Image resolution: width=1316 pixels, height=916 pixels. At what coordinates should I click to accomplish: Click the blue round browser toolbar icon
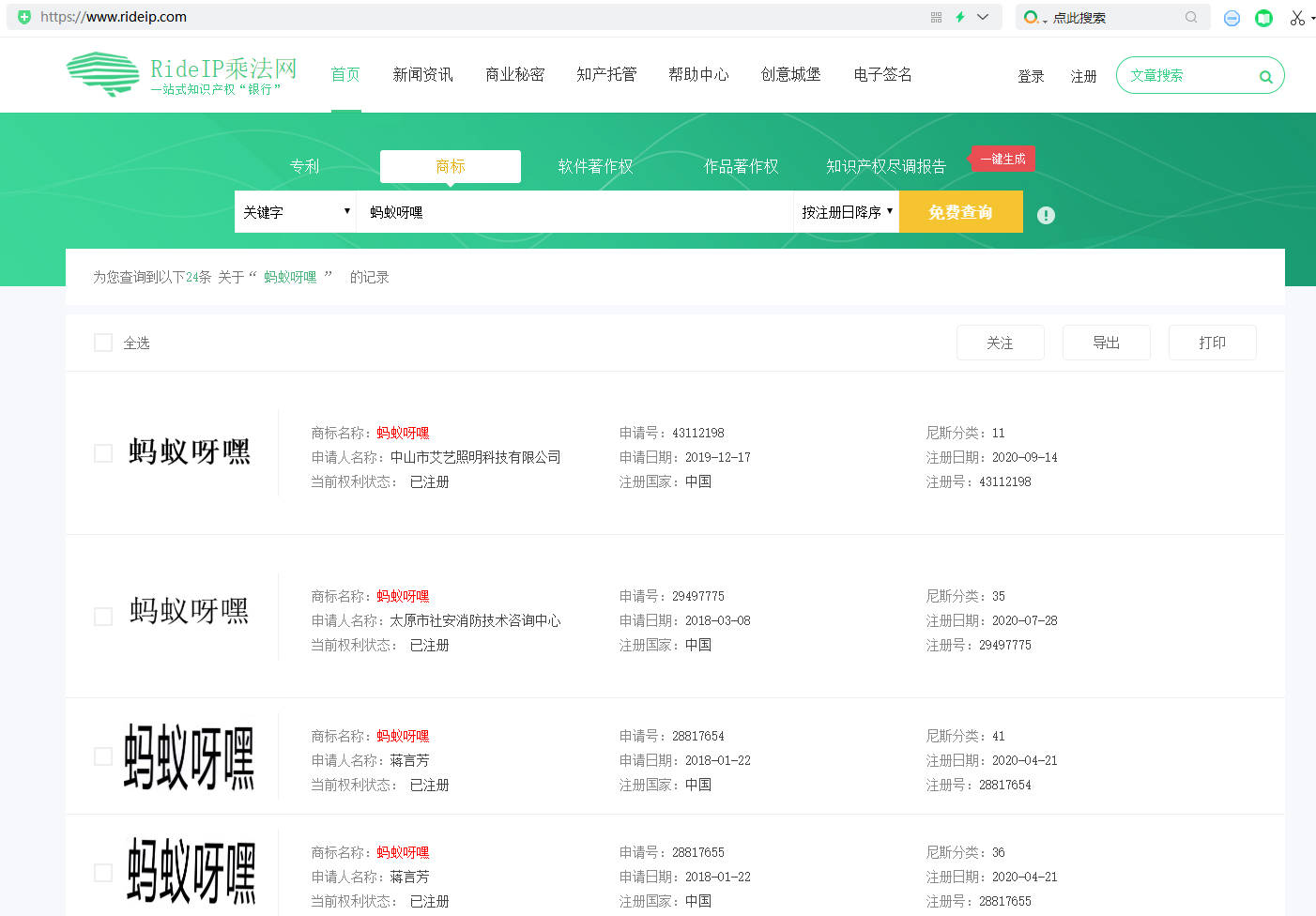(x=1232, y=18)
